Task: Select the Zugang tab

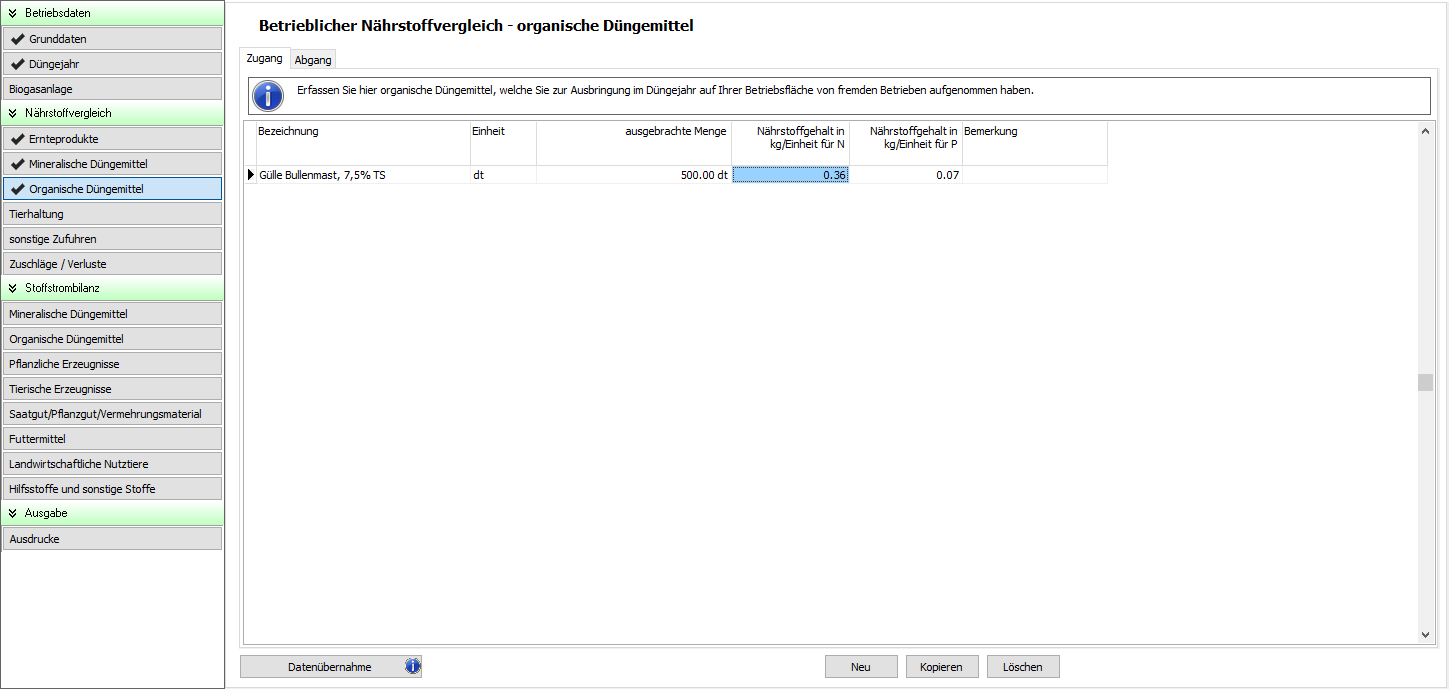Action: click(x=264, y=59)
